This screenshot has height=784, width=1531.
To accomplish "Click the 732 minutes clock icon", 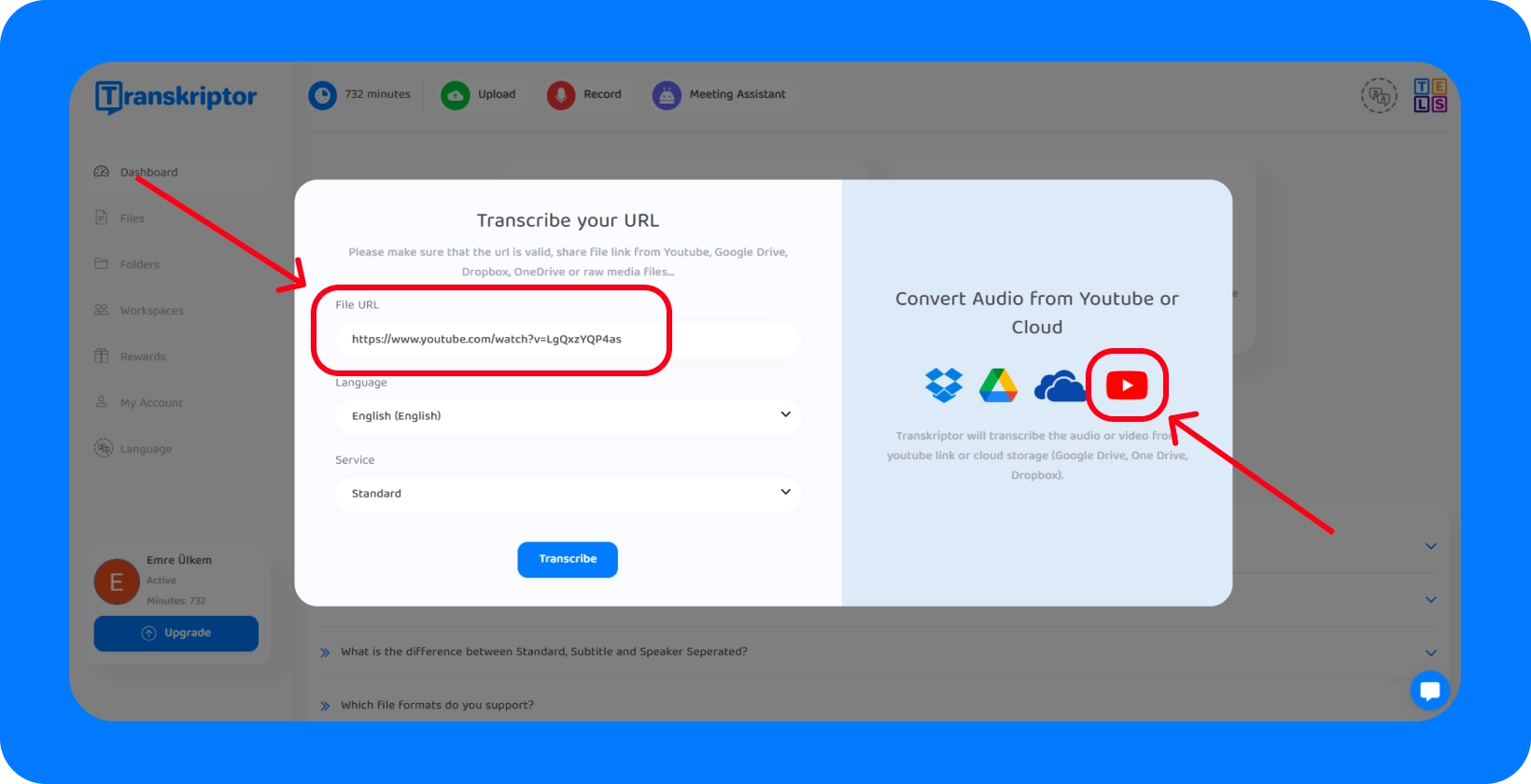I will pyautogui.click(x=323, y=95).
